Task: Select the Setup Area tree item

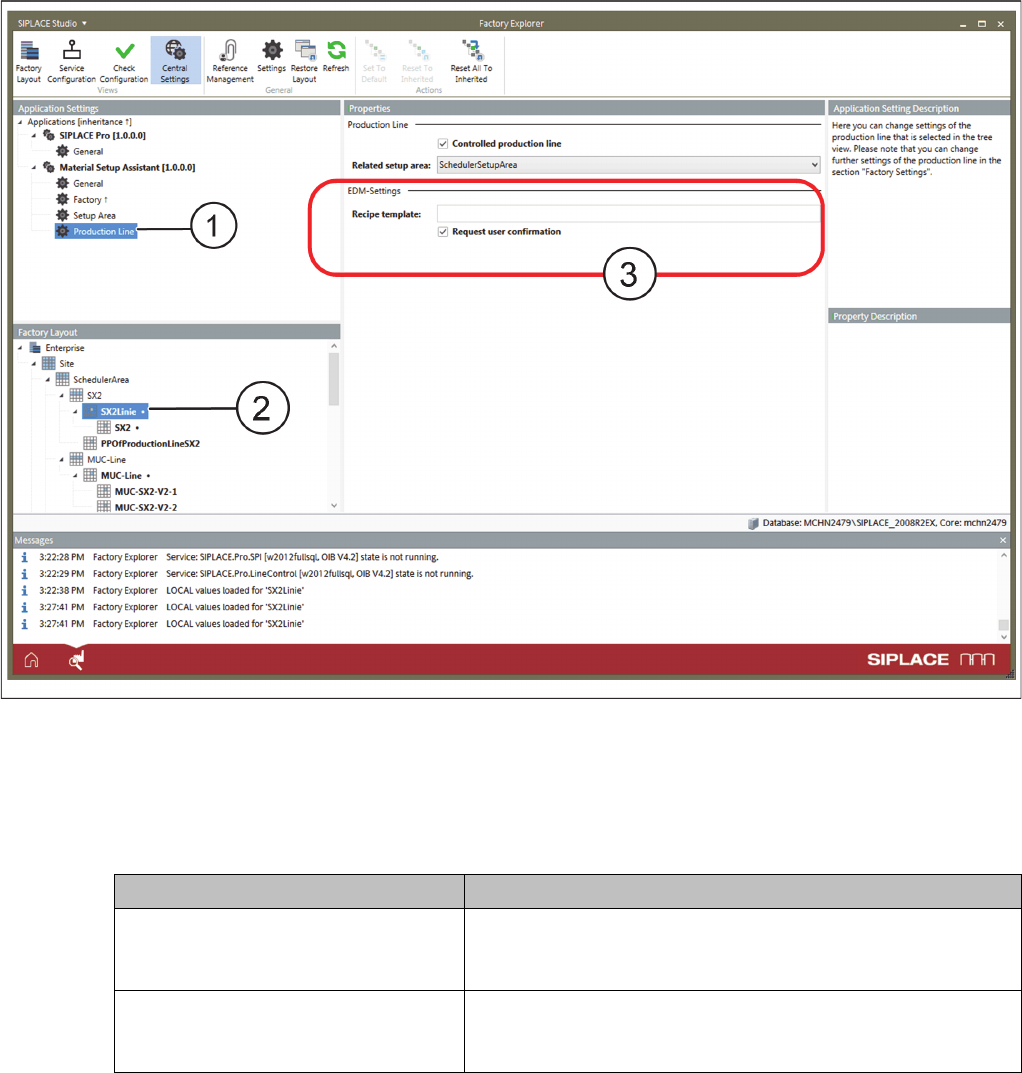Action: point(94,216)
